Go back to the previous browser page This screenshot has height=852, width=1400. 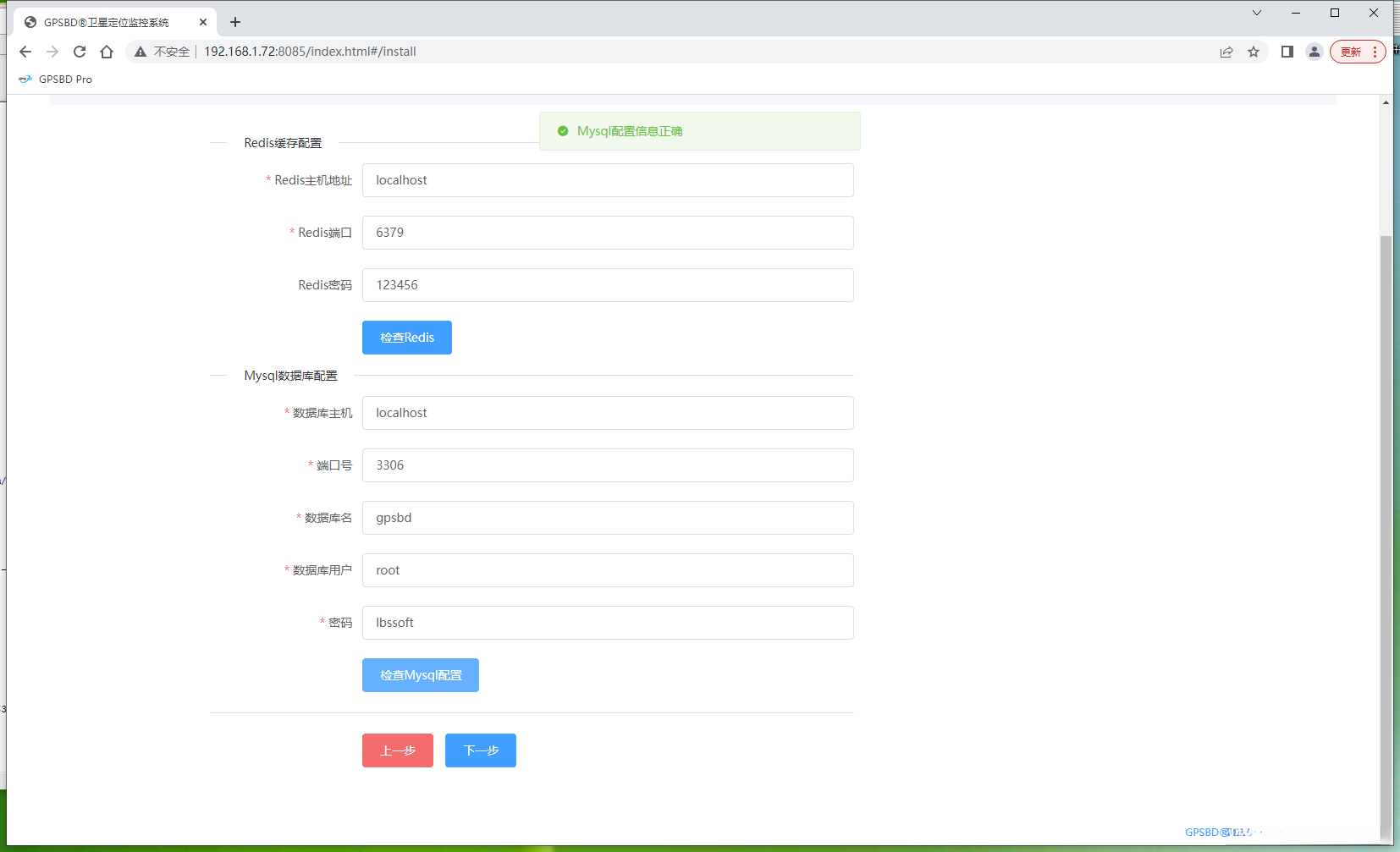click(x=25, y=52)
